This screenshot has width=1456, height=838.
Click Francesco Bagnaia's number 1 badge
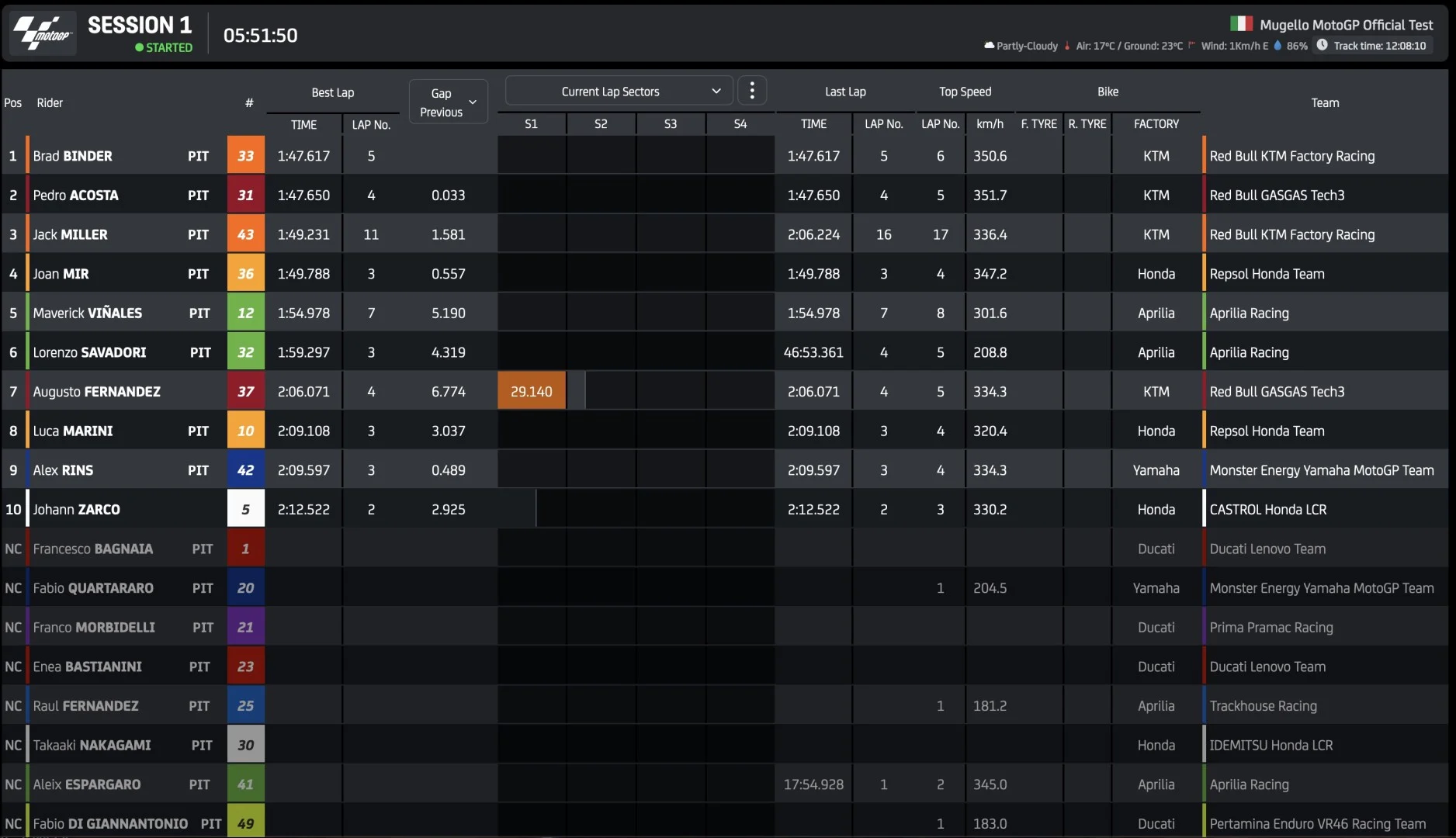click(x=245, y=549)
